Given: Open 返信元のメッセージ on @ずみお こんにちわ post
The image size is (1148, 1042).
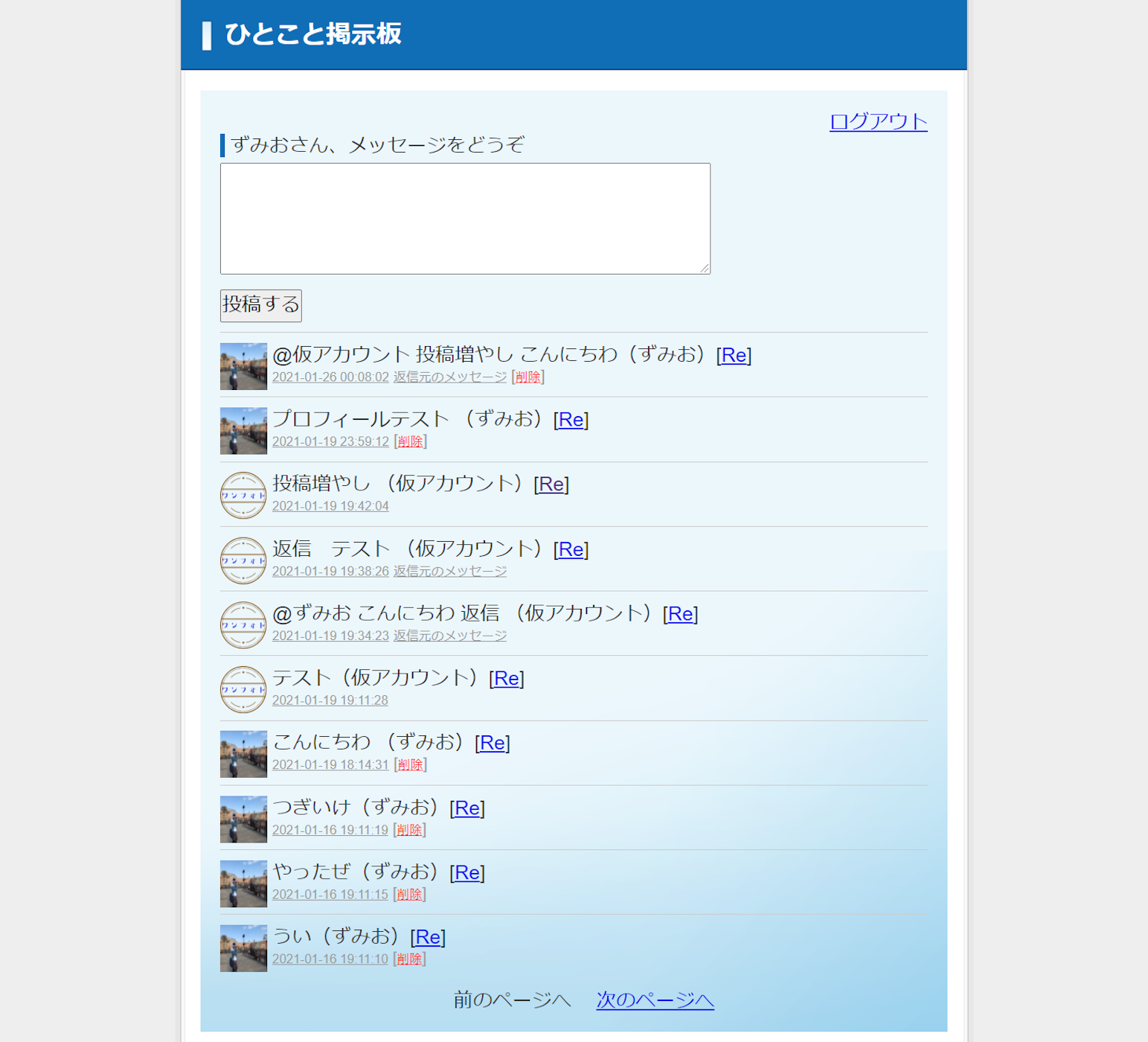Looking at the screenshot, I should click(449, 636).
